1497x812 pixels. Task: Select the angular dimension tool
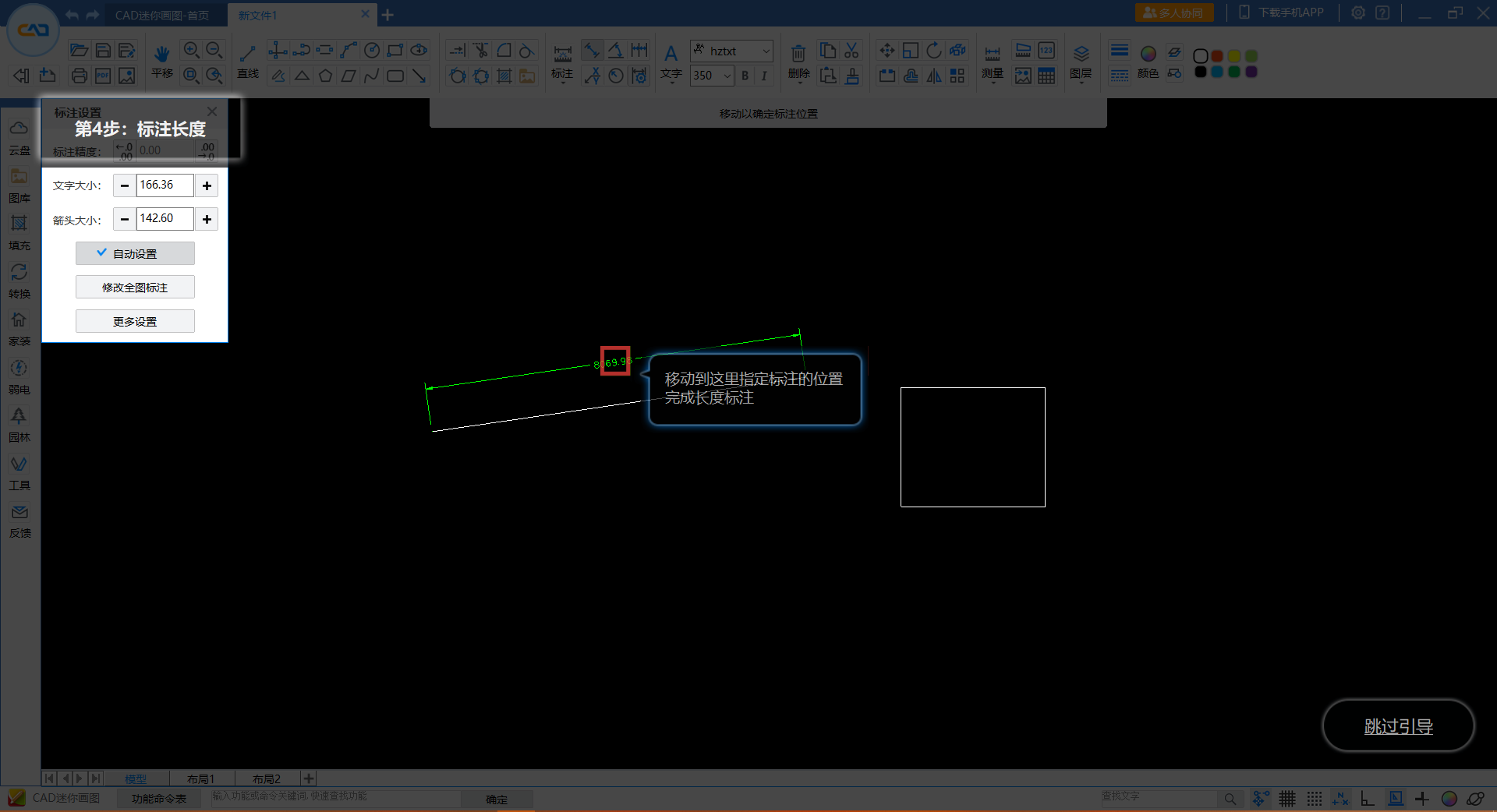pos(616,51)
